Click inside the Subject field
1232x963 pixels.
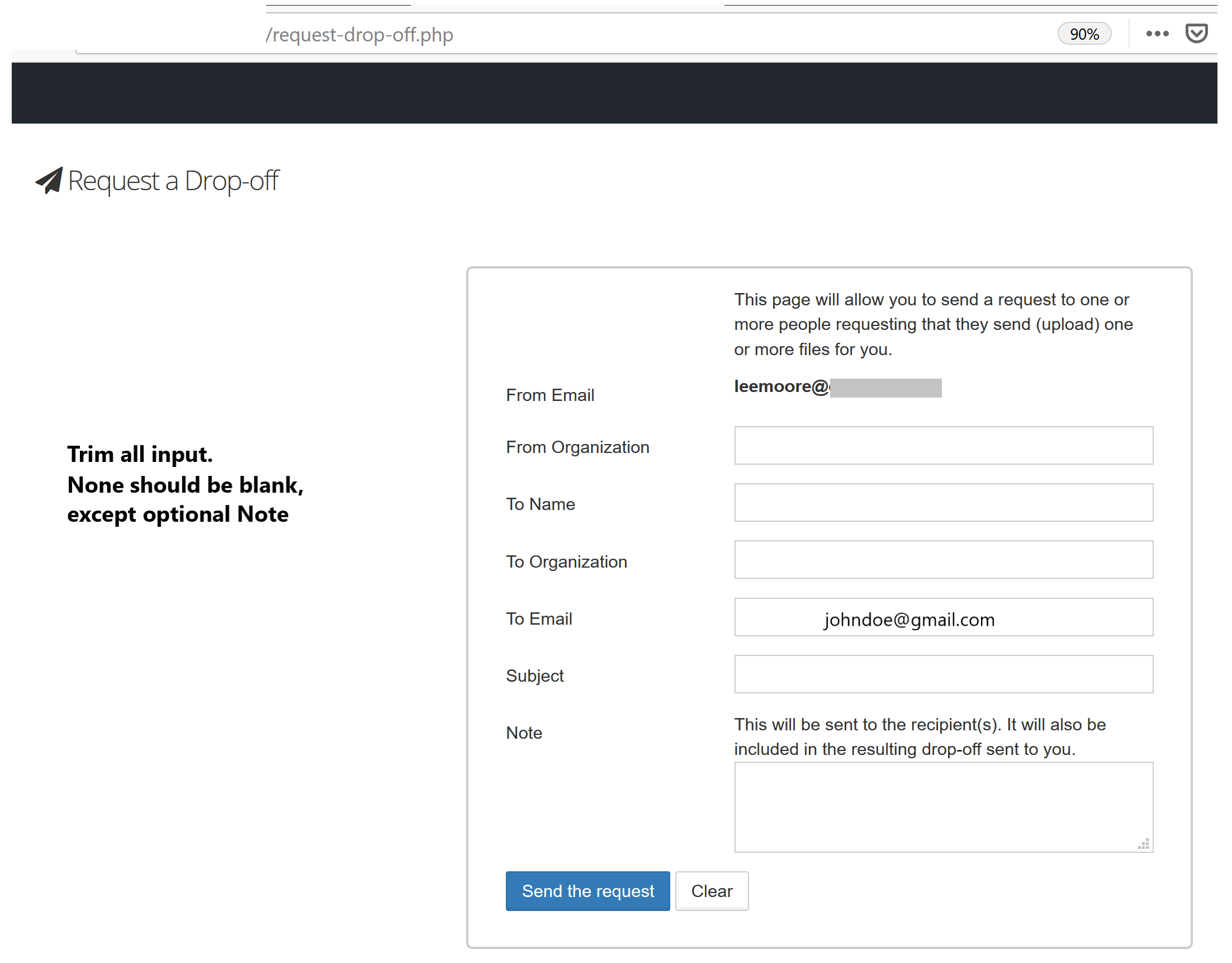coord(942,674)
